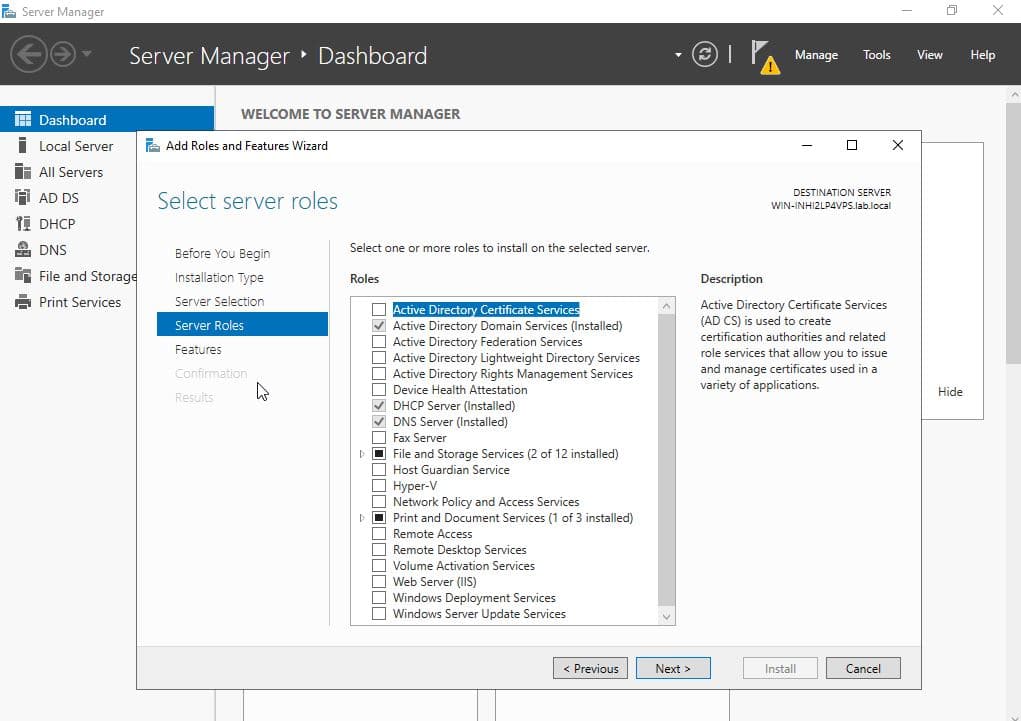
Task: Open All Servers from sidebar icon
Action: coord(23,172)
